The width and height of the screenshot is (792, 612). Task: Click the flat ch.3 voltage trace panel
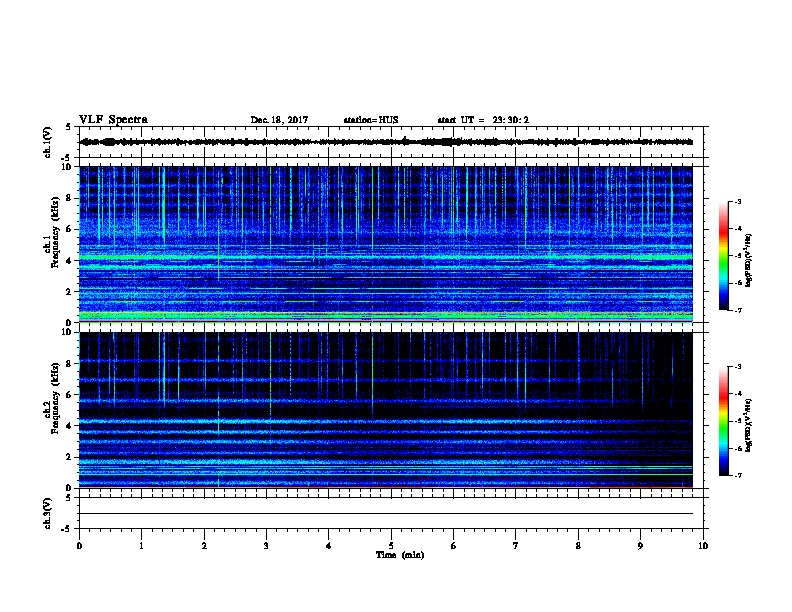point(391,513)
